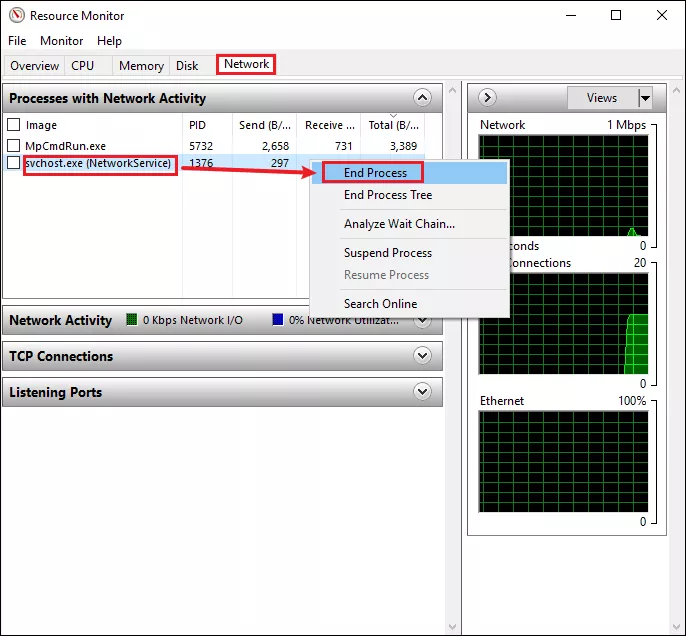Image resolution: width=686 pixels, height=636 pixels.
Task: Click the Resource Monitor app icon
Action: [17, 15]
